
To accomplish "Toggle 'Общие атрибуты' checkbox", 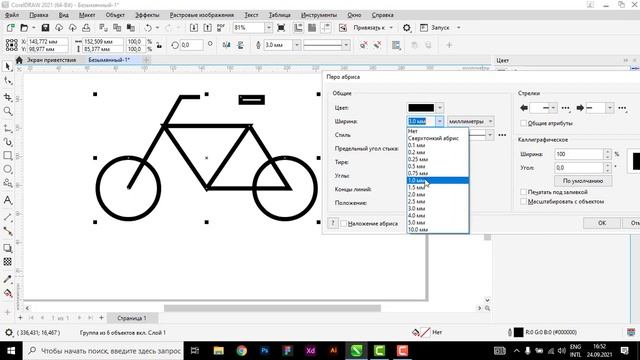I will 523,123.
